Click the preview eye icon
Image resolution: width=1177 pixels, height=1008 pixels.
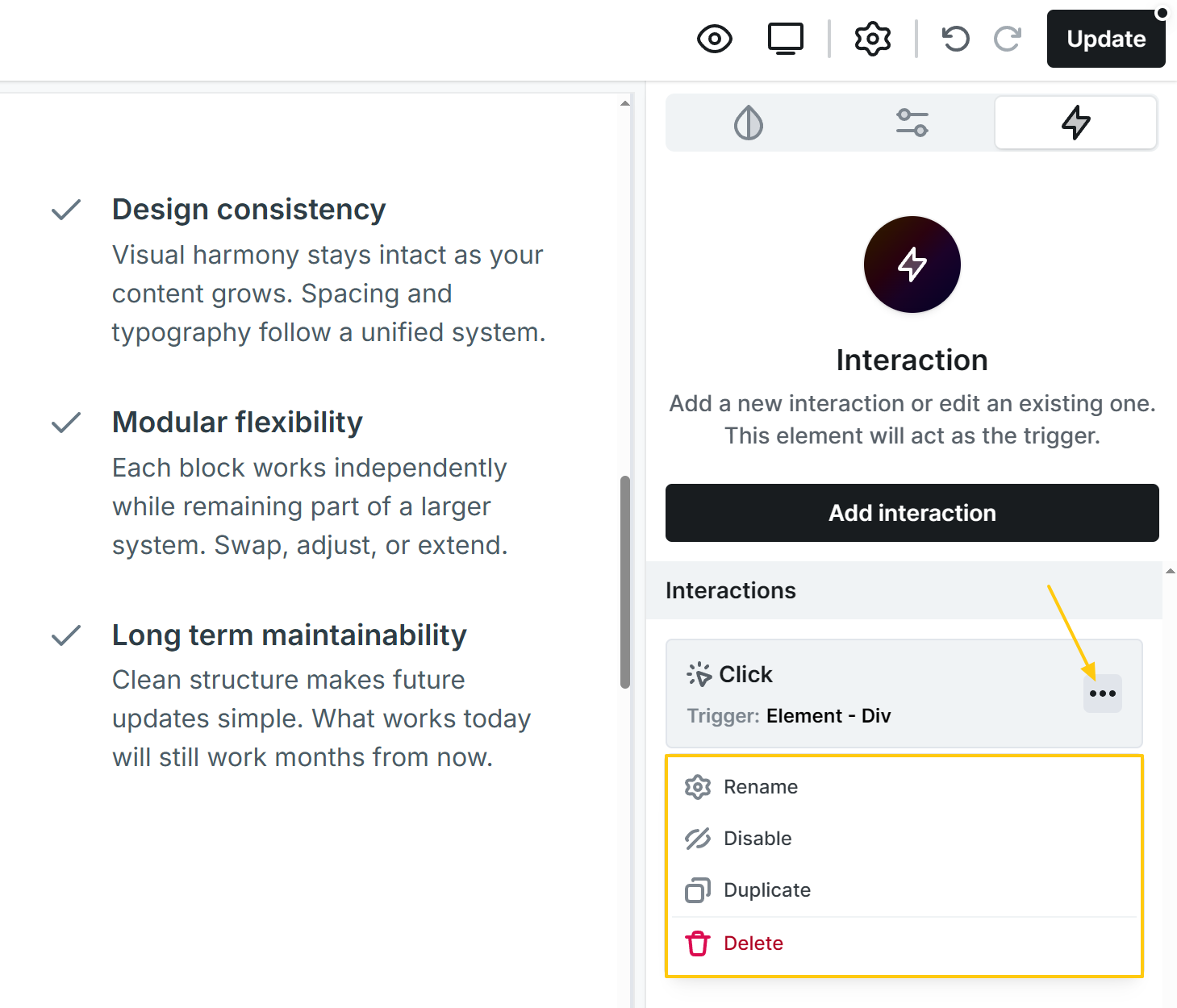[714, 39]
